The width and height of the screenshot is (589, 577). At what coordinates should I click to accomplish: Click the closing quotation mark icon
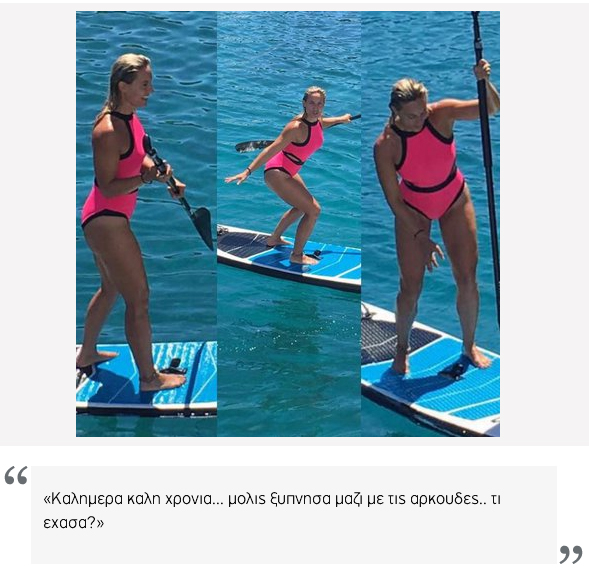tap(571, 555)
